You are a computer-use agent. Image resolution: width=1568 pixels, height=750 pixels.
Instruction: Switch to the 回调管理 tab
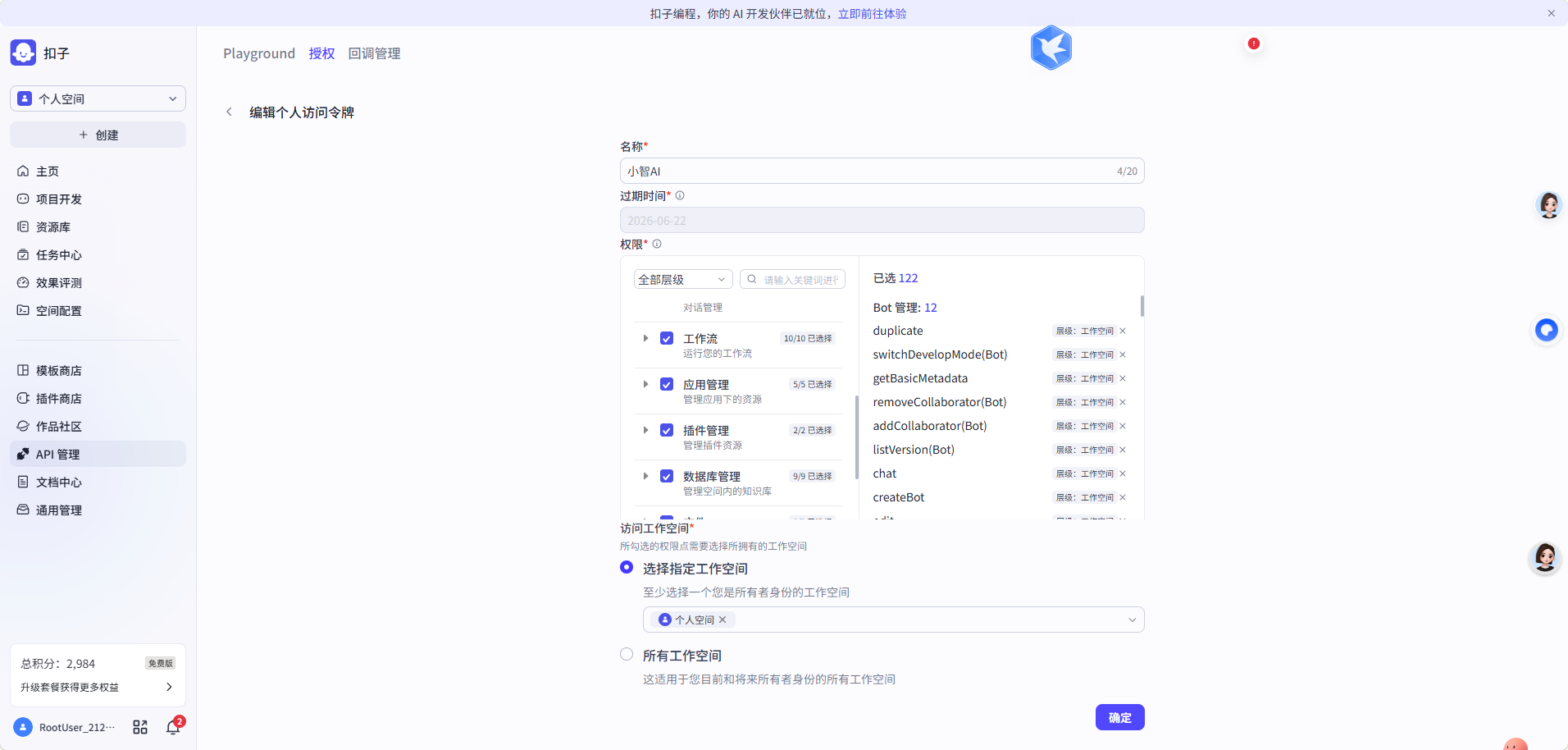click(374, 53)
